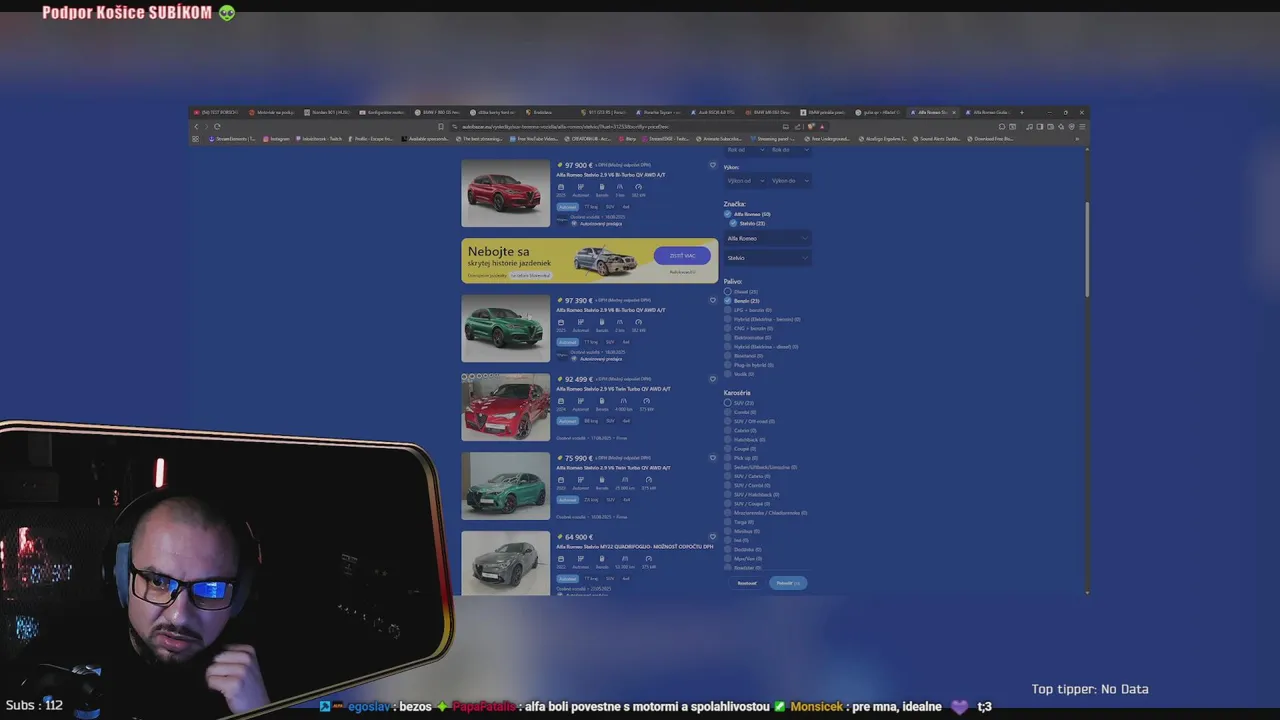Open the green Stelvio thumbnail at 97 390 €

505,328
